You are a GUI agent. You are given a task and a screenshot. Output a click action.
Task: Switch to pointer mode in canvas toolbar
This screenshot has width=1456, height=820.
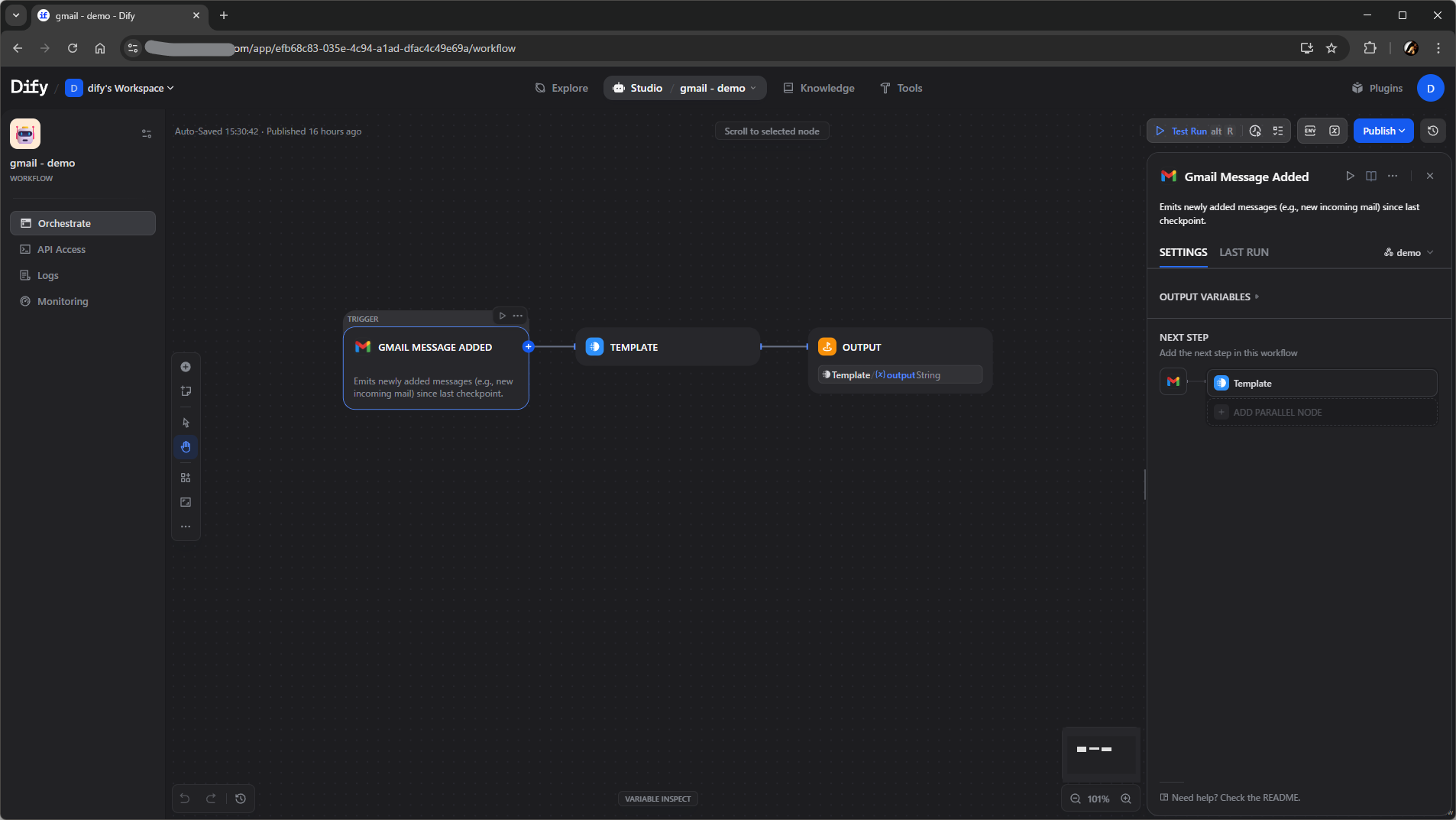click(x=186, y=423)
